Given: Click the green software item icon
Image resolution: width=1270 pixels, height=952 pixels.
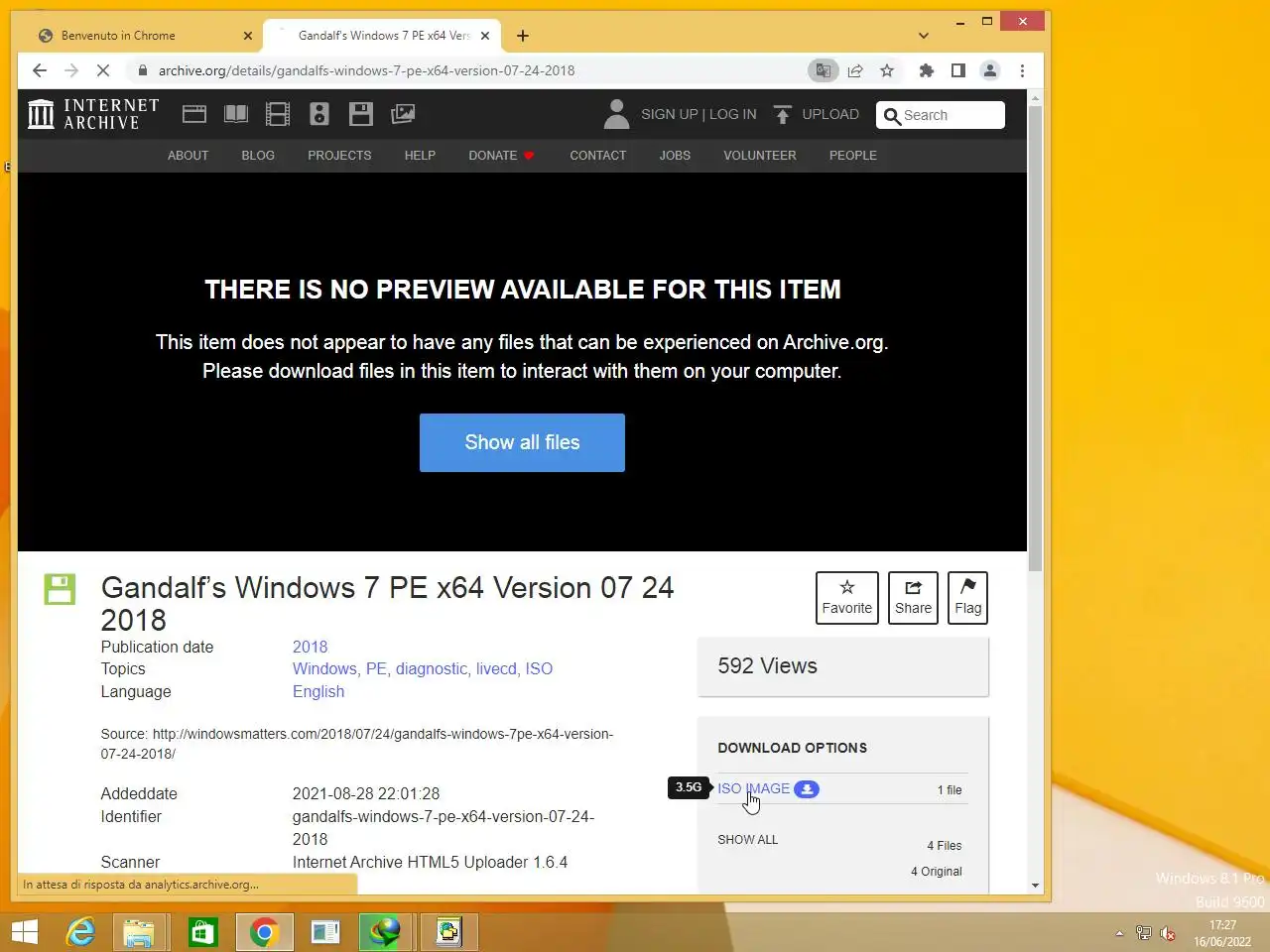Looking at the screenshot, I should [60, 589].
